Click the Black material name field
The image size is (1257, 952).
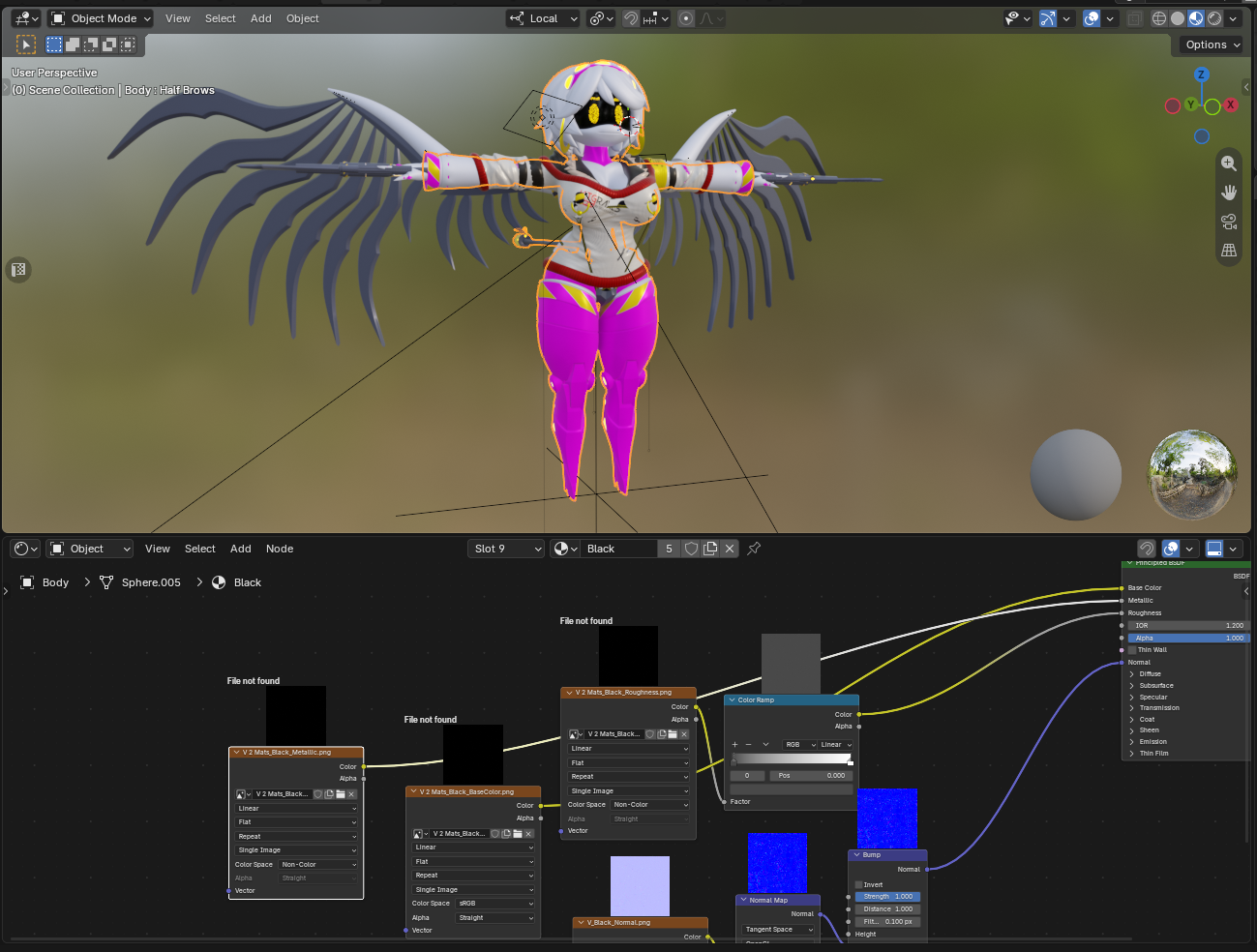coord(619,549)
